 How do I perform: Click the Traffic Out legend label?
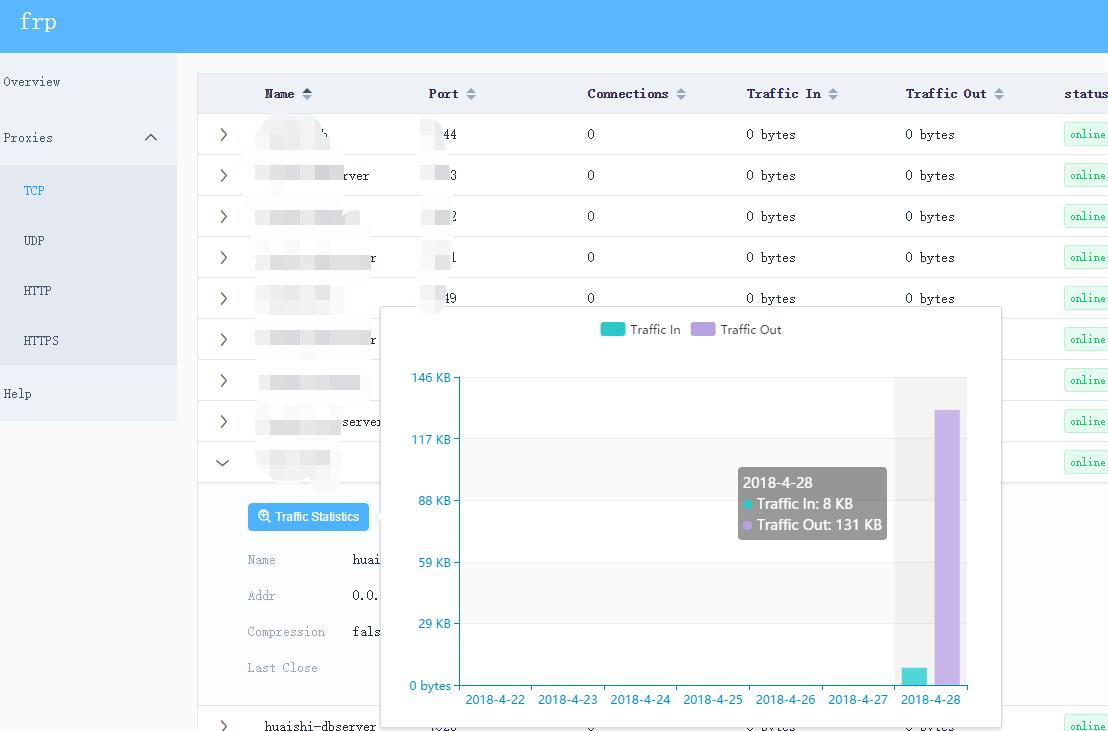pos(750,329)
